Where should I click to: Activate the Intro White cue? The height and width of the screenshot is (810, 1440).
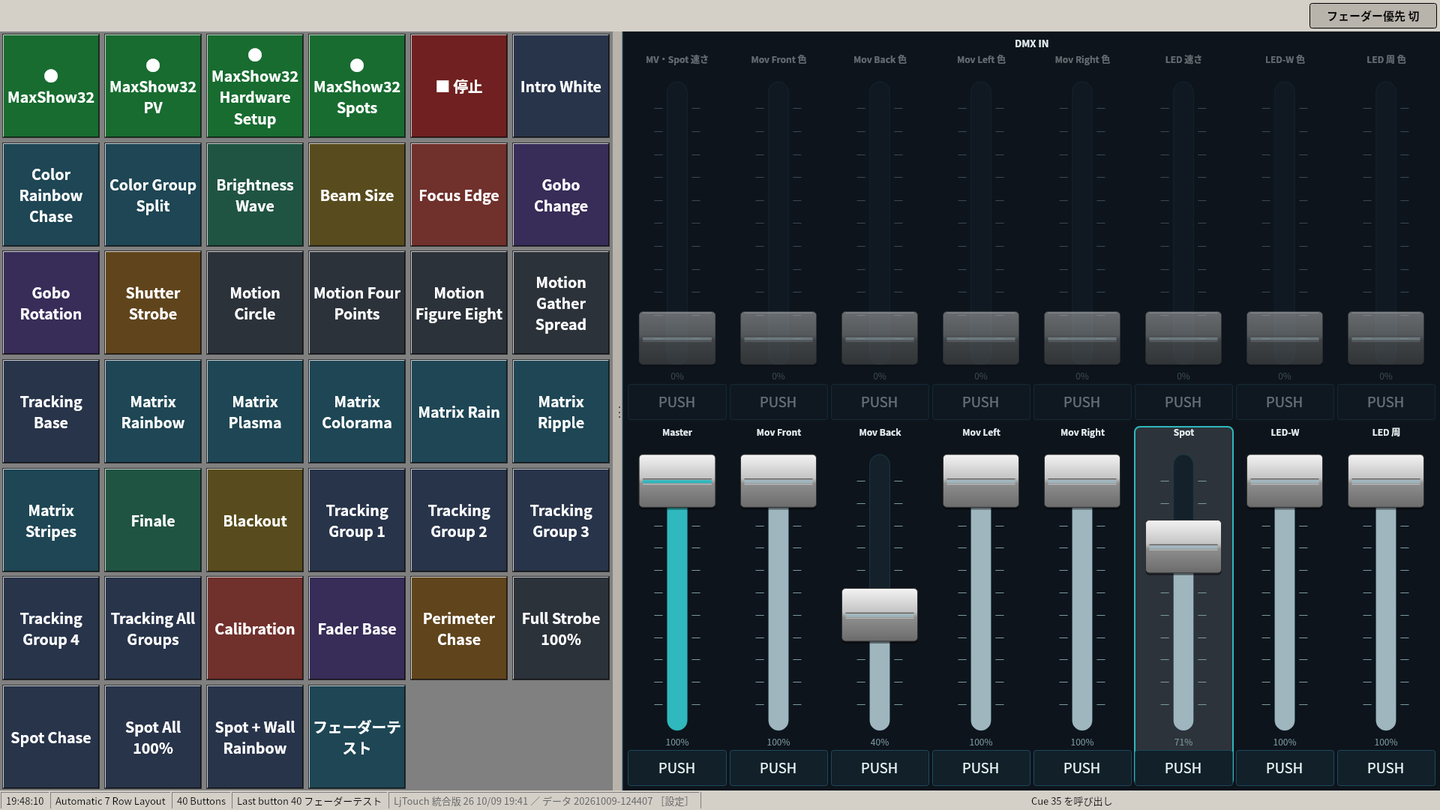click(x=561, y=87)
